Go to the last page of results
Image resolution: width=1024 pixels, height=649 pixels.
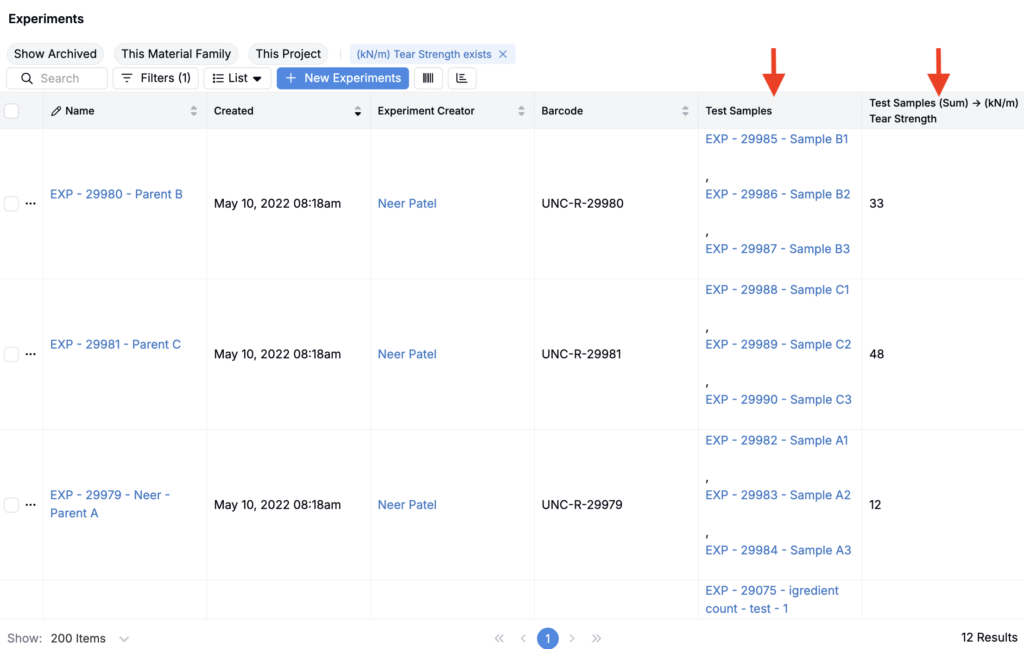tap(597, 638)
